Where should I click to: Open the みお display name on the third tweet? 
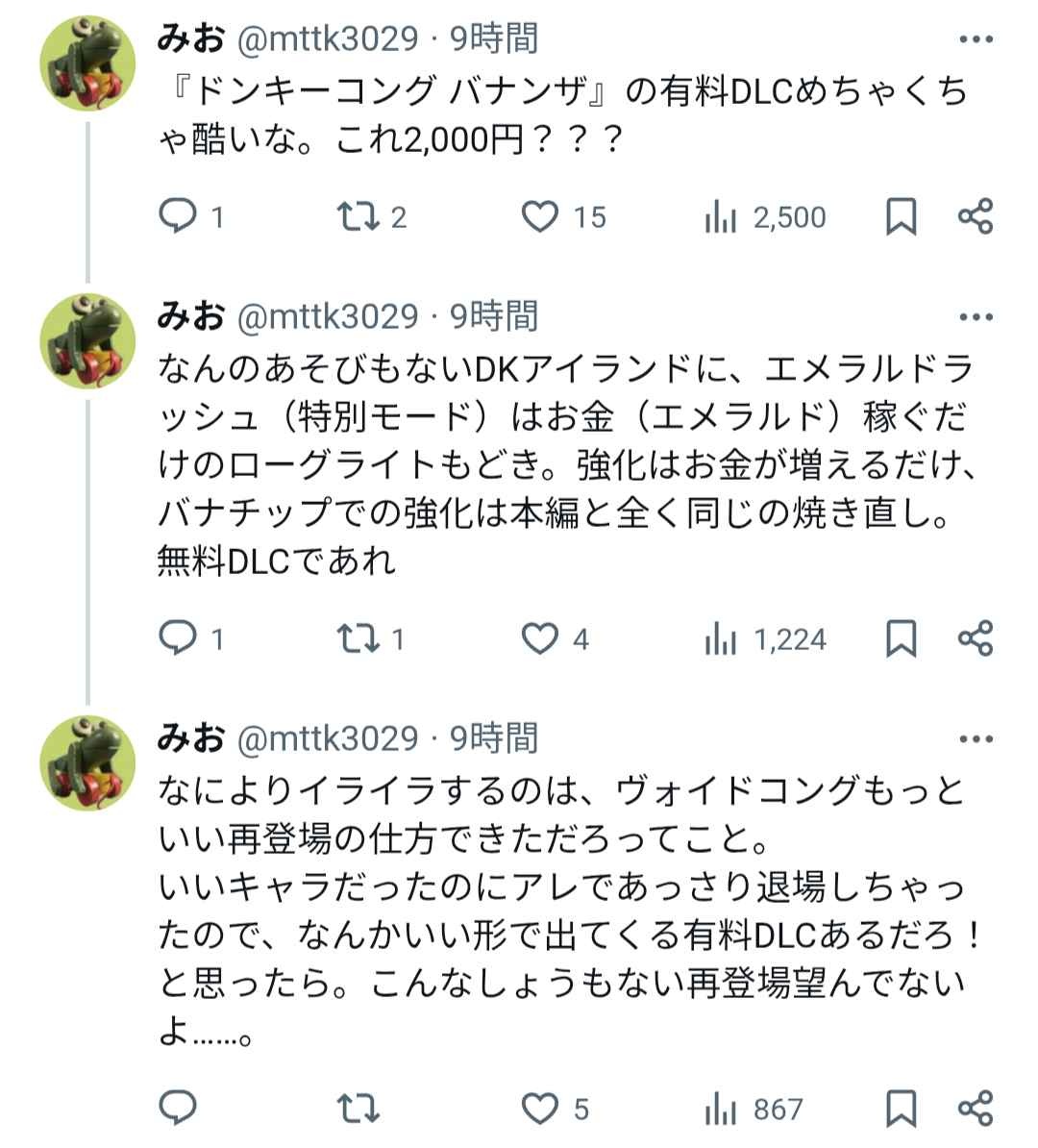point(190,738)
